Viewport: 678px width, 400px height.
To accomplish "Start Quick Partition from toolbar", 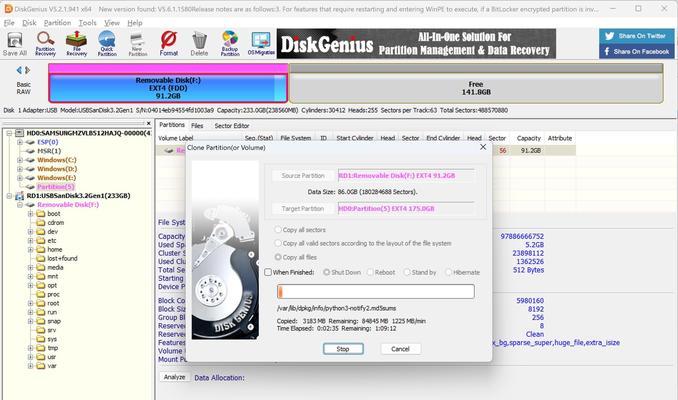I will (x=107, y=44).
